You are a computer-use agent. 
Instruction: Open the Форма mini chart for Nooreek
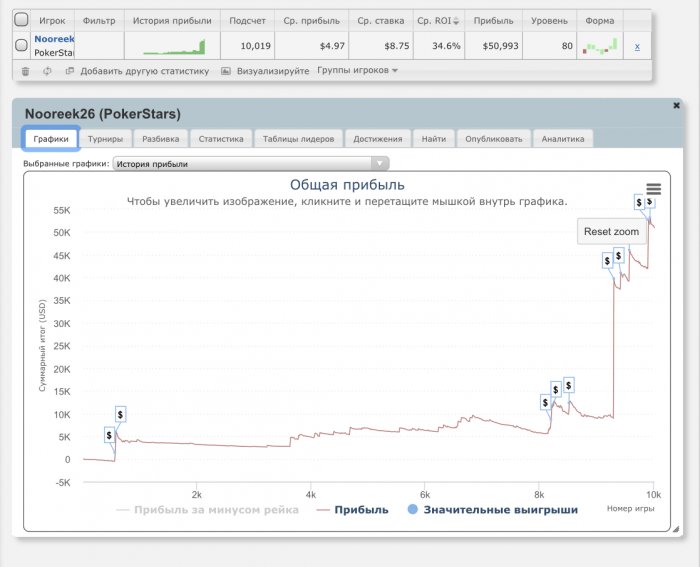tap(600, 46)
